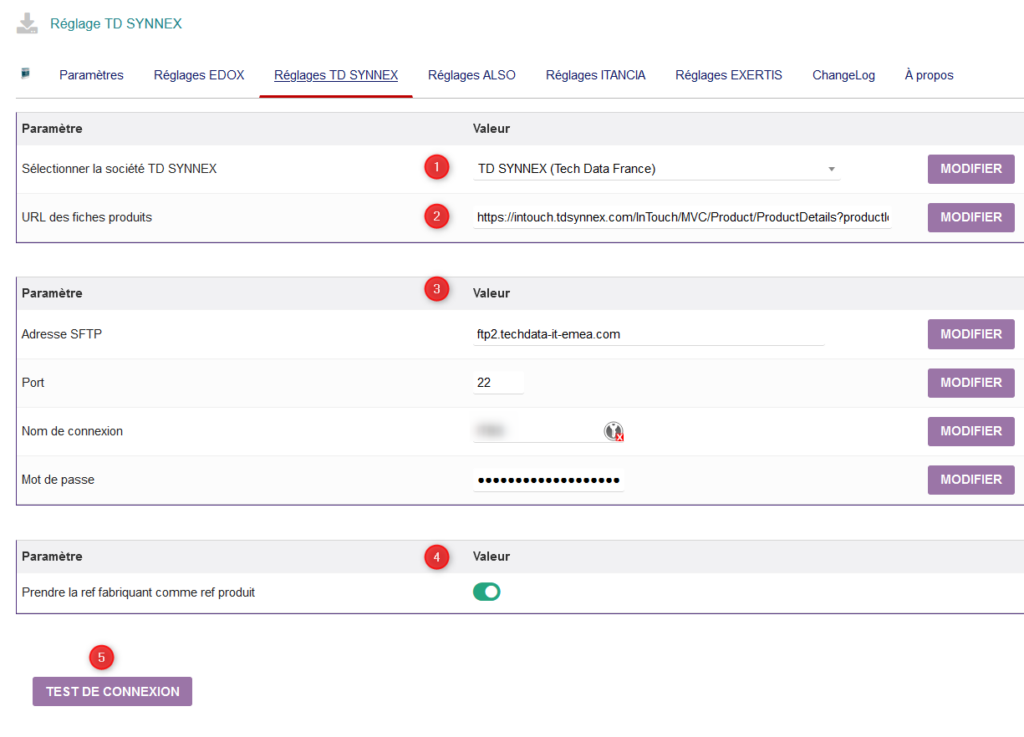This screenshot has height=737, width=1024.
Task: Switch to the Réglages EDOX tab
Action: (x=199, y=75)
